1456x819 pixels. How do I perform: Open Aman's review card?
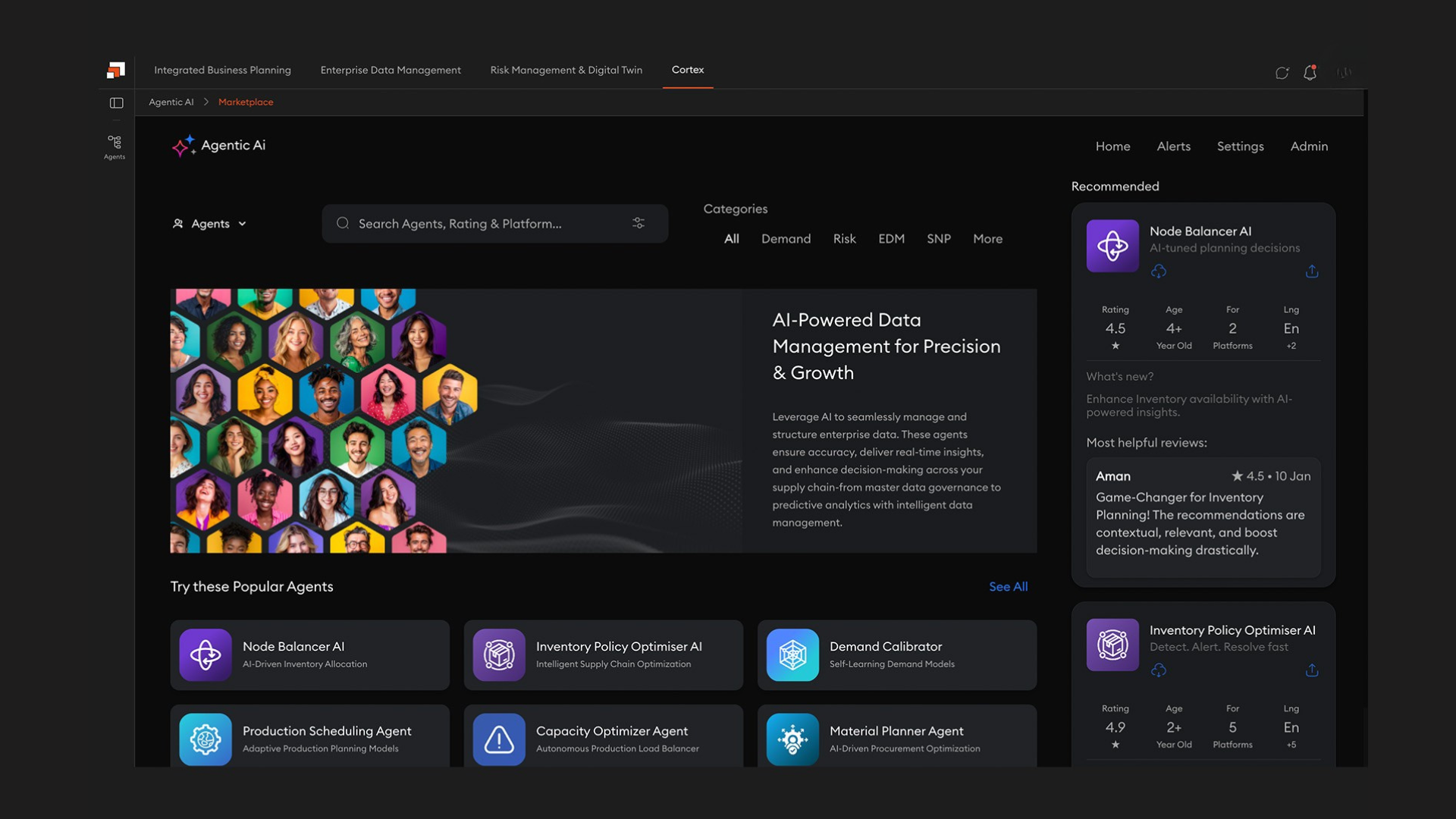1203,517
